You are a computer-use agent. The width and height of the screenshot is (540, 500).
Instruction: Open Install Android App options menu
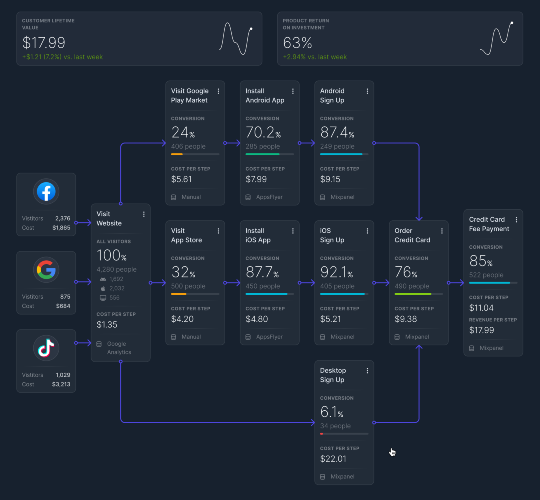[293, 91]
